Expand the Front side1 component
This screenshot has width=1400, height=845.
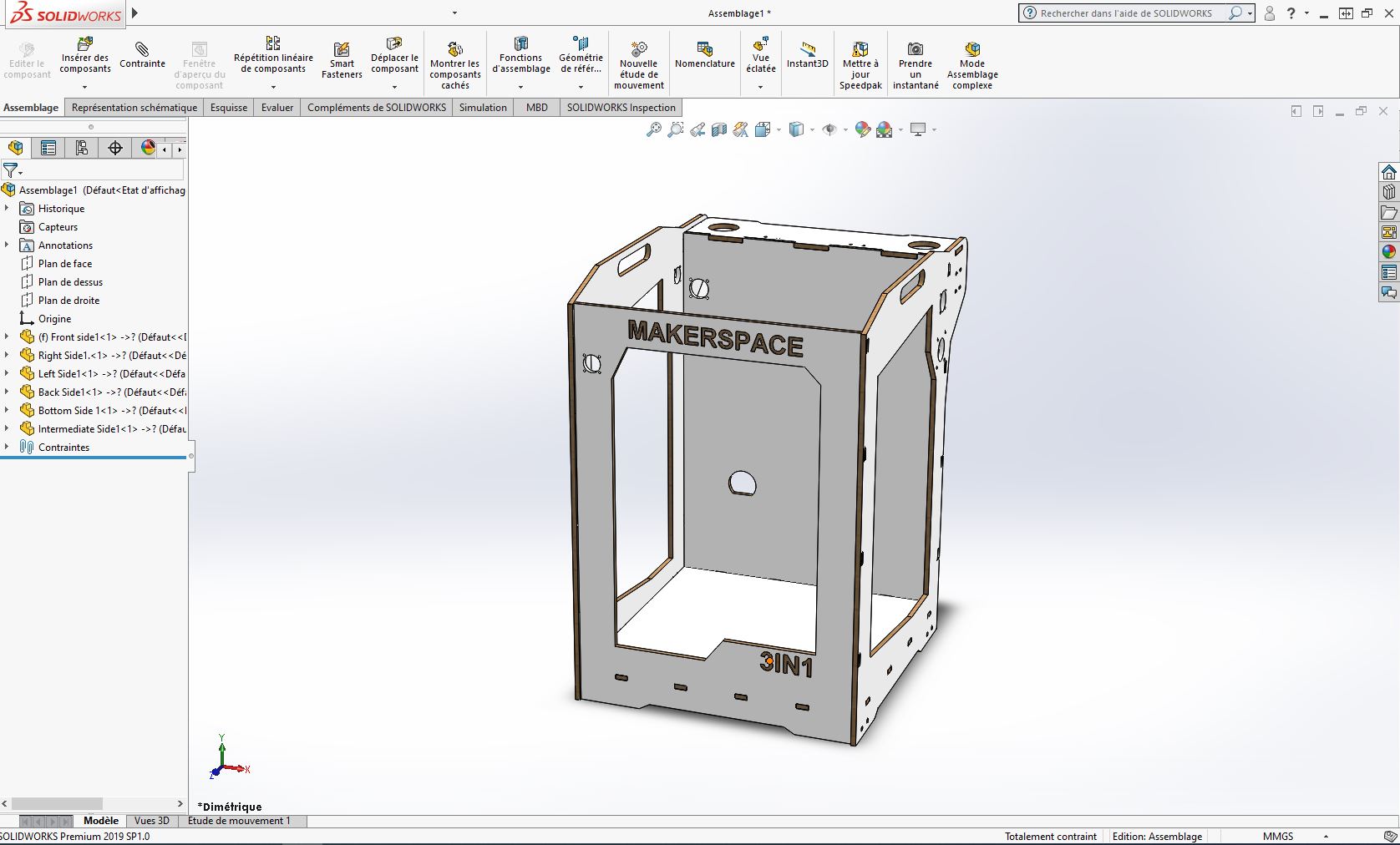point(7,336)
